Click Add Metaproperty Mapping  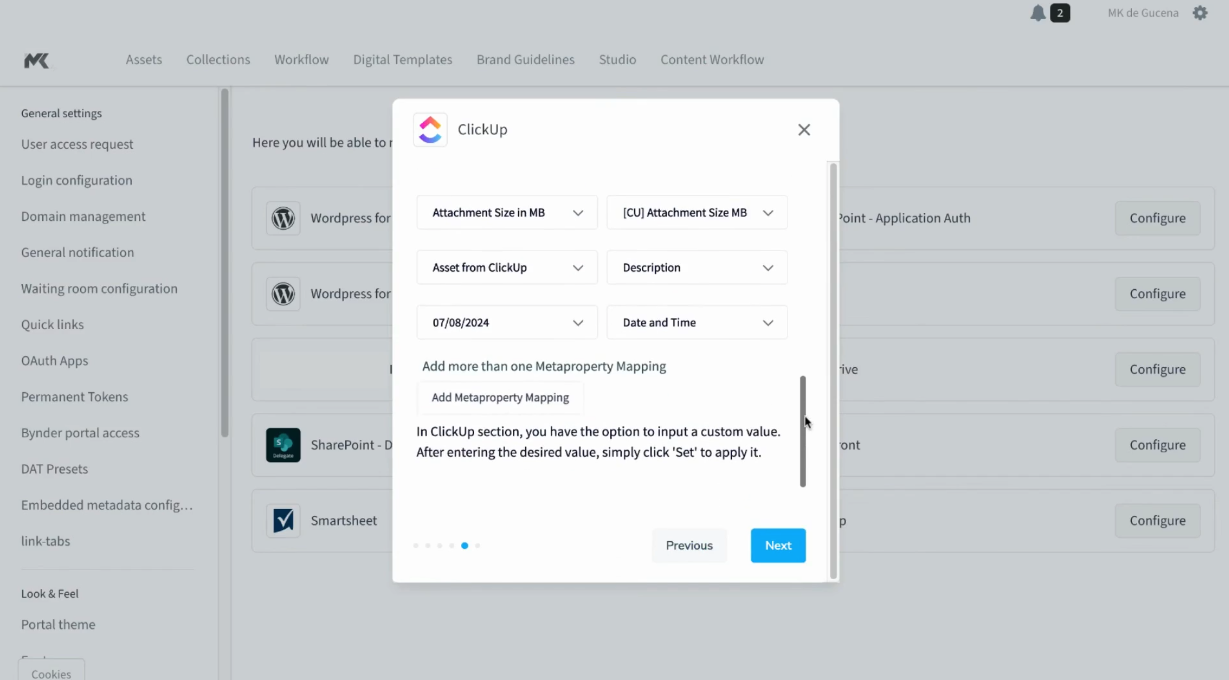(x=500, y=397)
